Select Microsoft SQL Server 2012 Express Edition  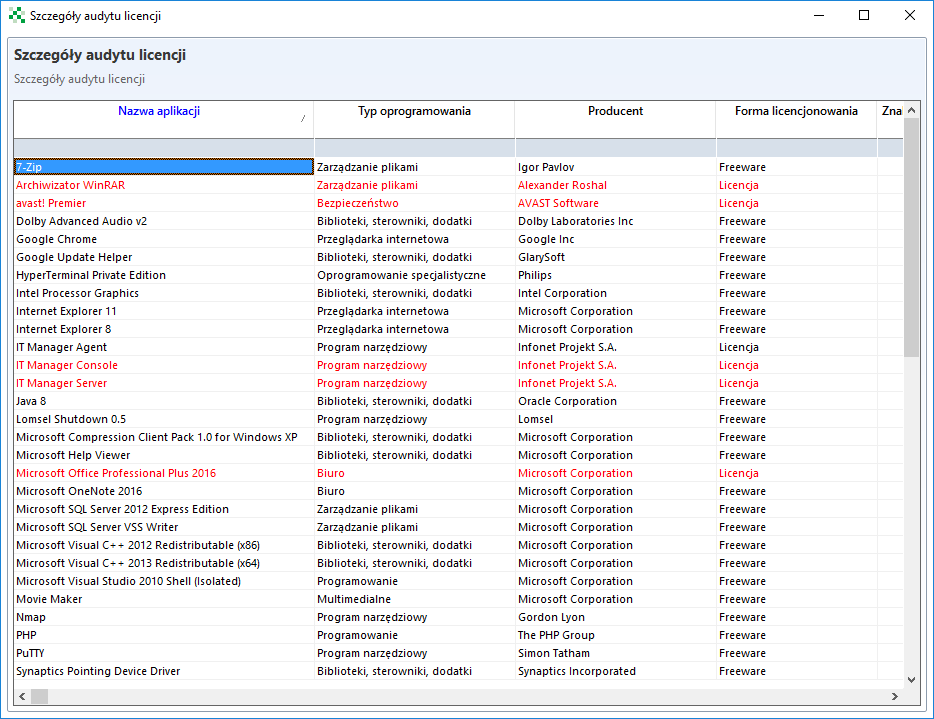459,509
